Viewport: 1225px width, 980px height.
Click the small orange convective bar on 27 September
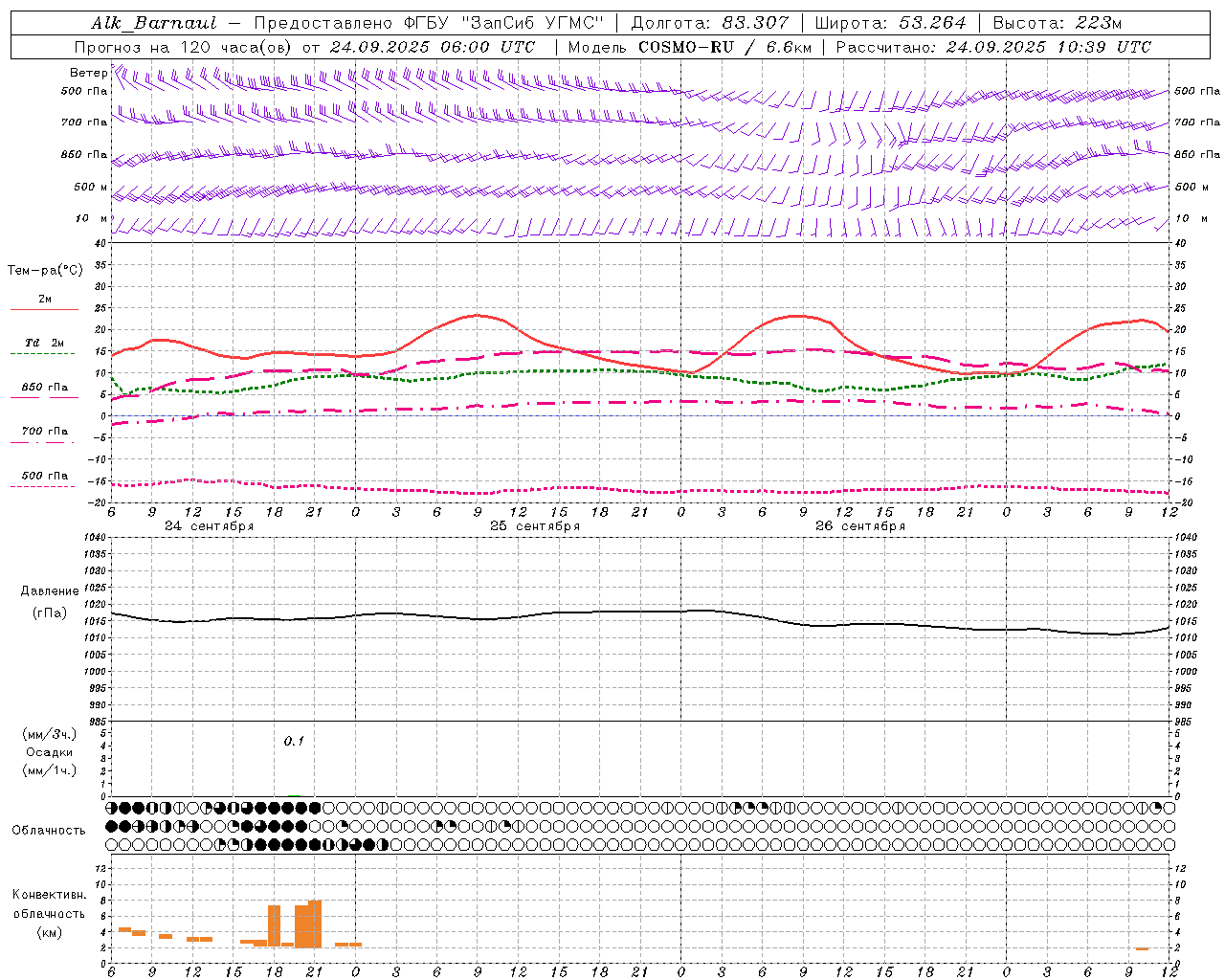click(1142, 949)
